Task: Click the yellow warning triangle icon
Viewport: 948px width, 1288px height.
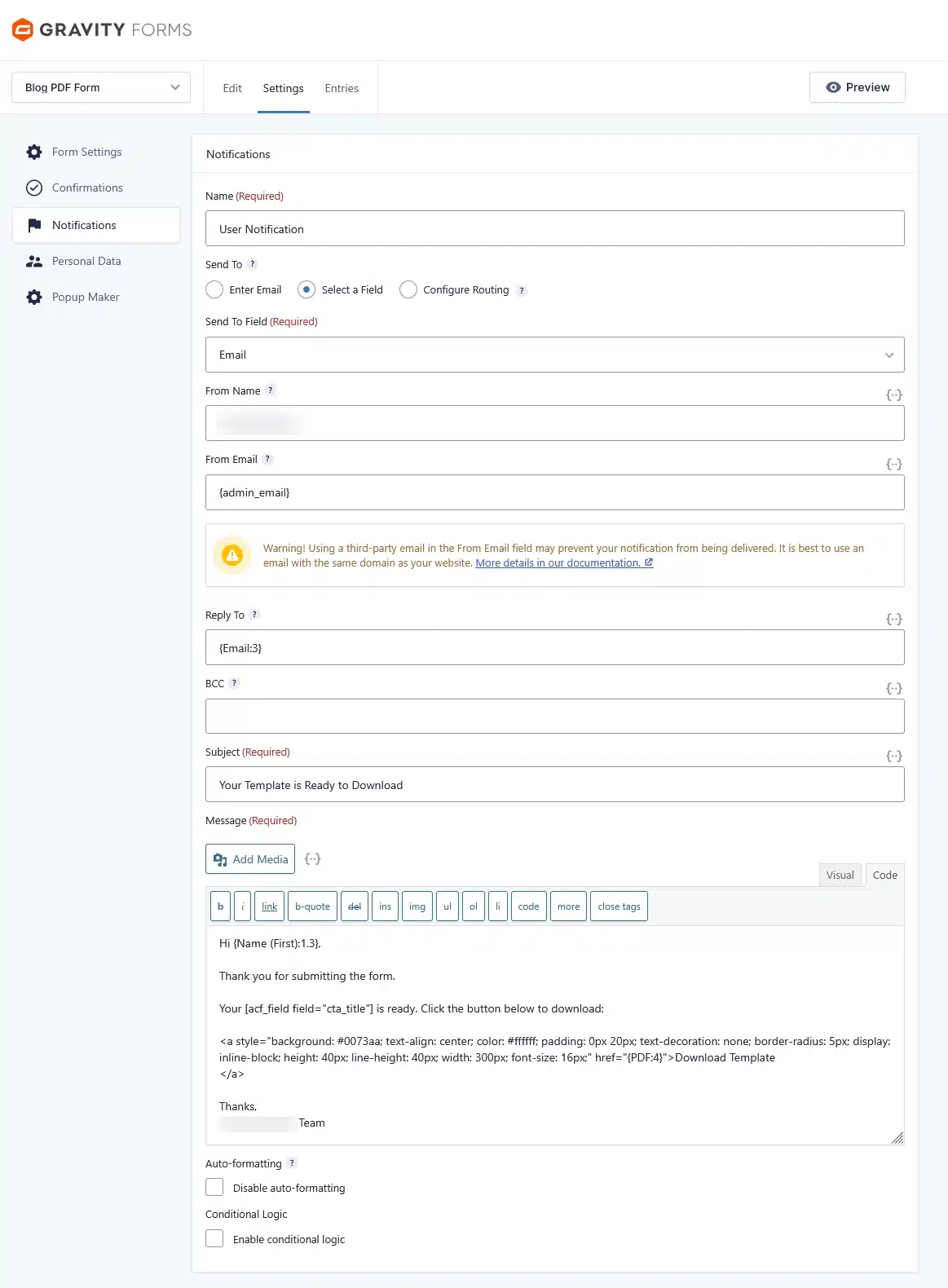Action: pos(232,555)
